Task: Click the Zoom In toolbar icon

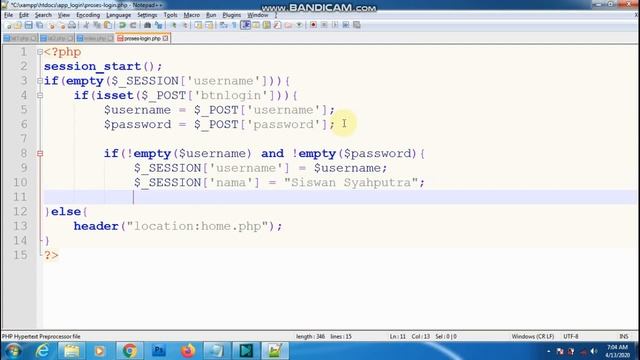Action: [173, 25]
